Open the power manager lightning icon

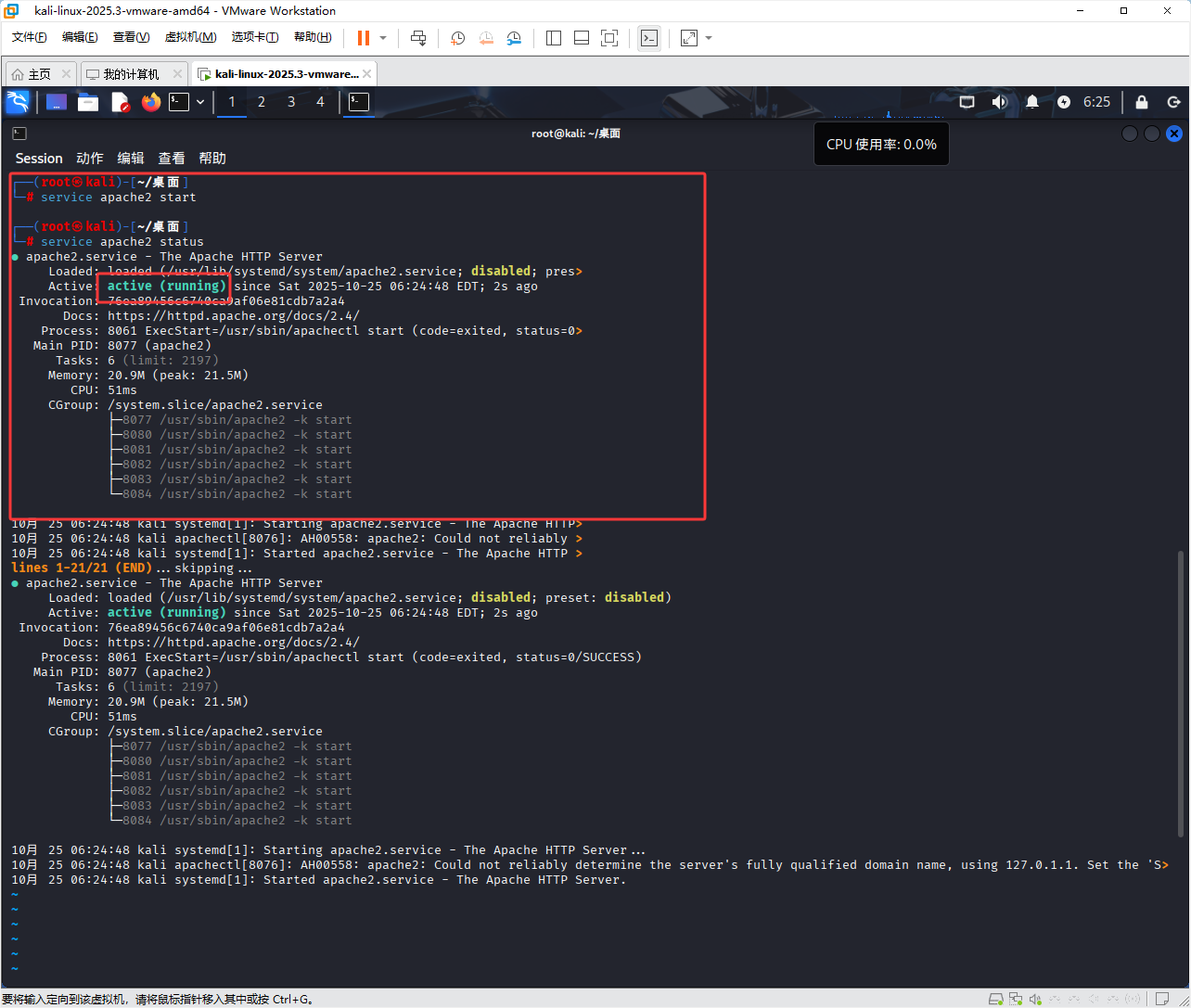tap(1064, 102)
